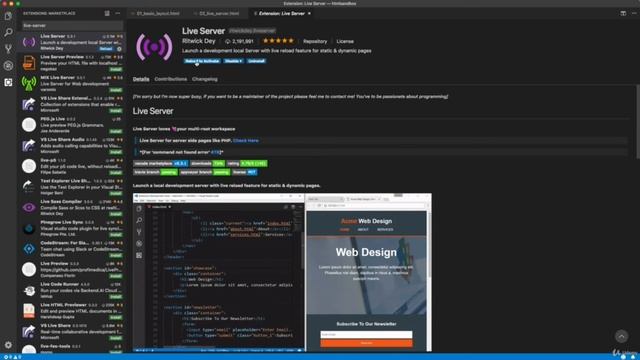Clear extensions search results icon
640x360 pixels.
(x=107, y=13)
